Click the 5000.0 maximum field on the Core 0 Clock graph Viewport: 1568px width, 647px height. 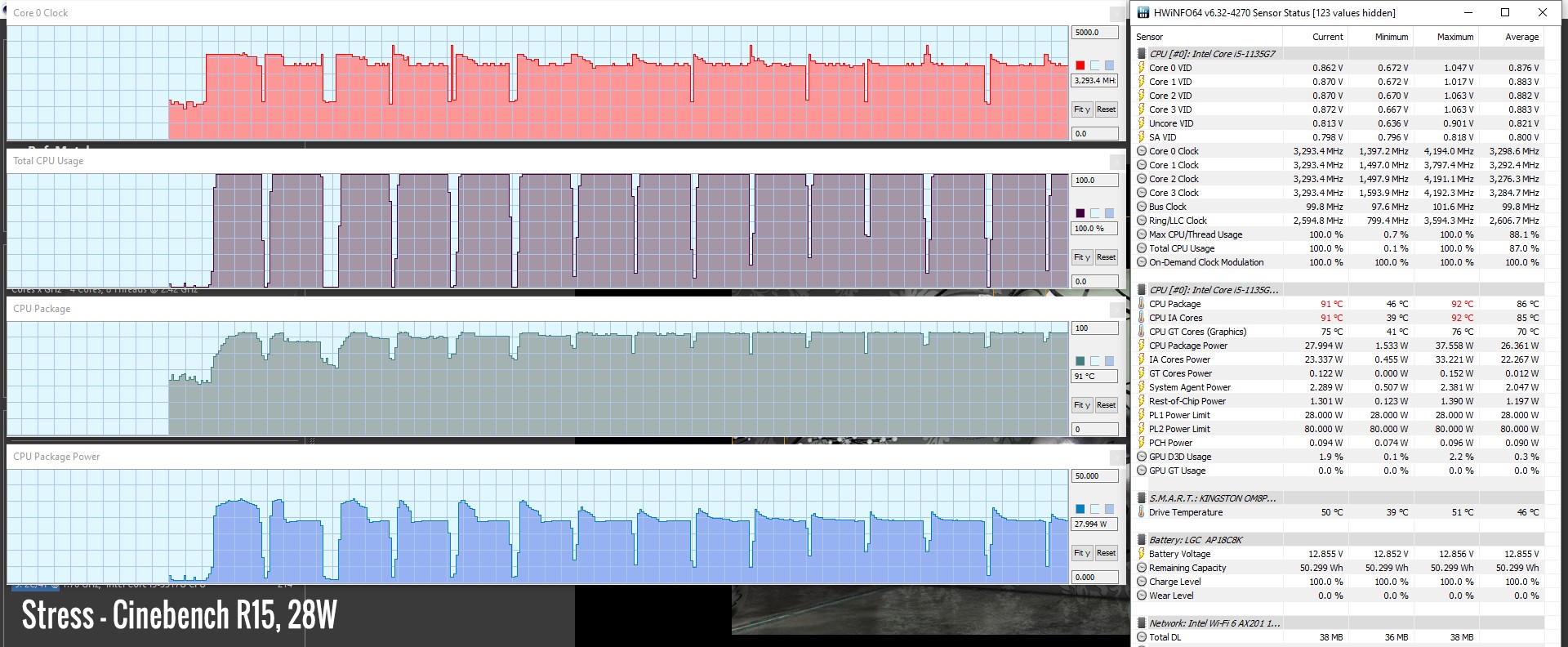pos(1094,33)
